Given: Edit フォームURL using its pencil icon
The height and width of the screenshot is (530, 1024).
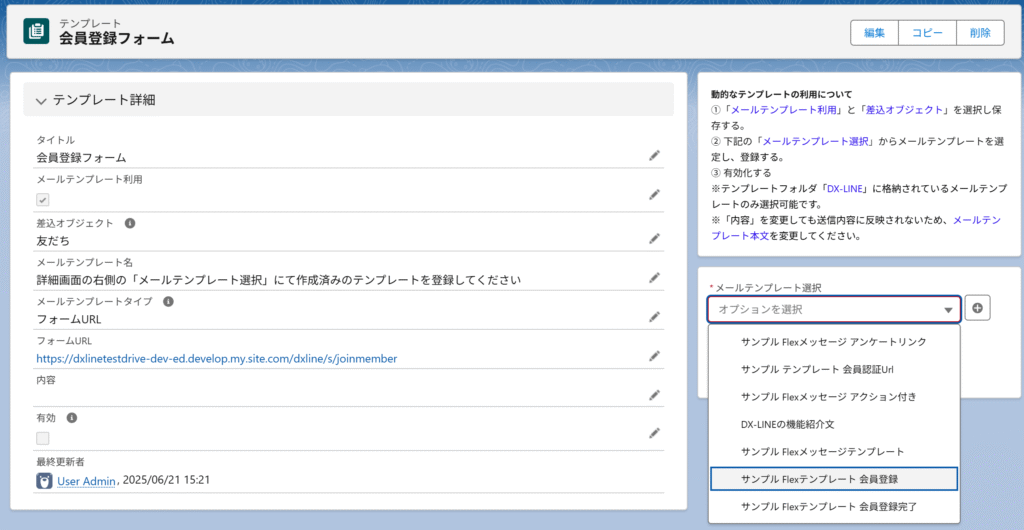Looking at the screenshot, I should click(654, 356).
